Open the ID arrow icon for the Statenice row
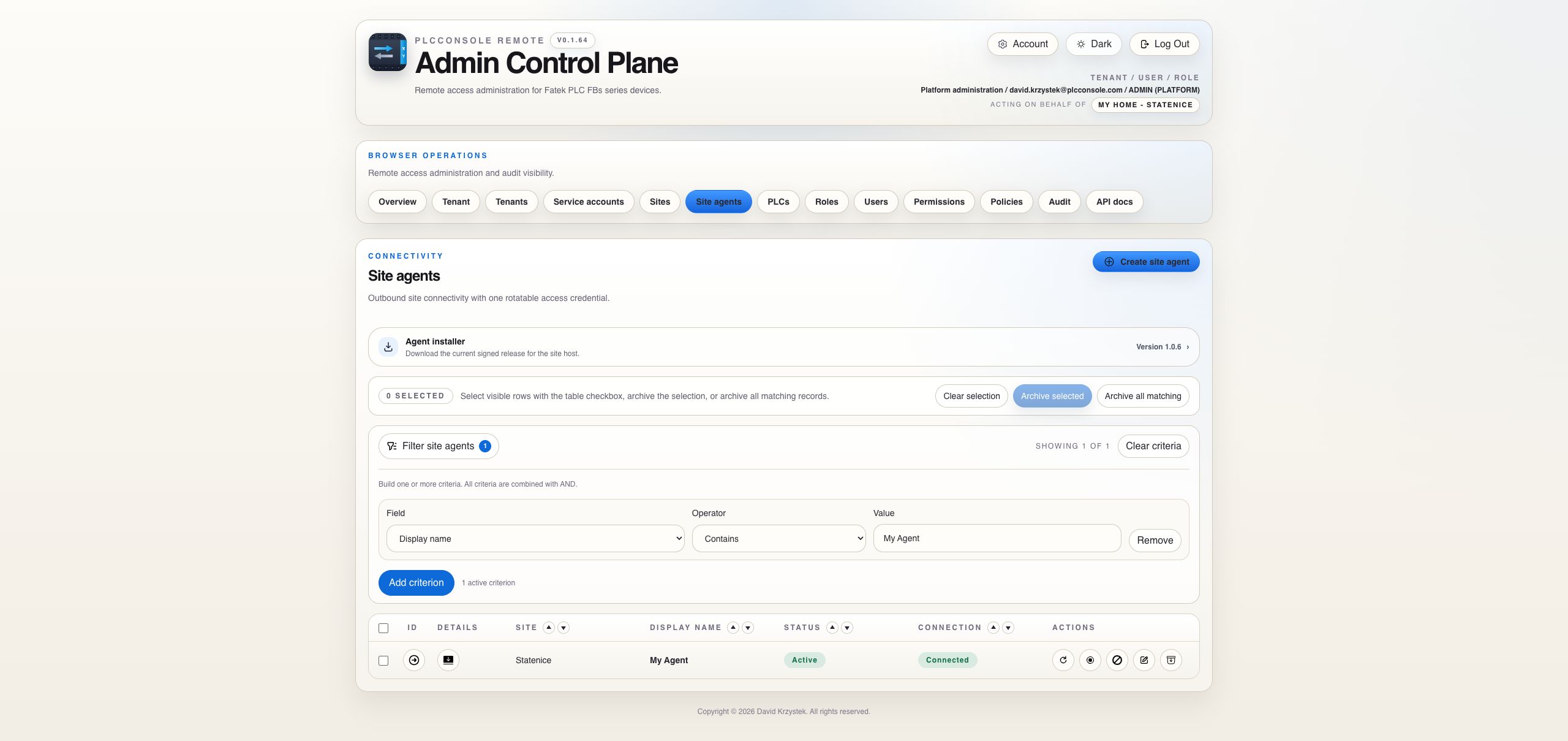The width and height of the screenshot is (1568, 741). [x=414, y=660]
